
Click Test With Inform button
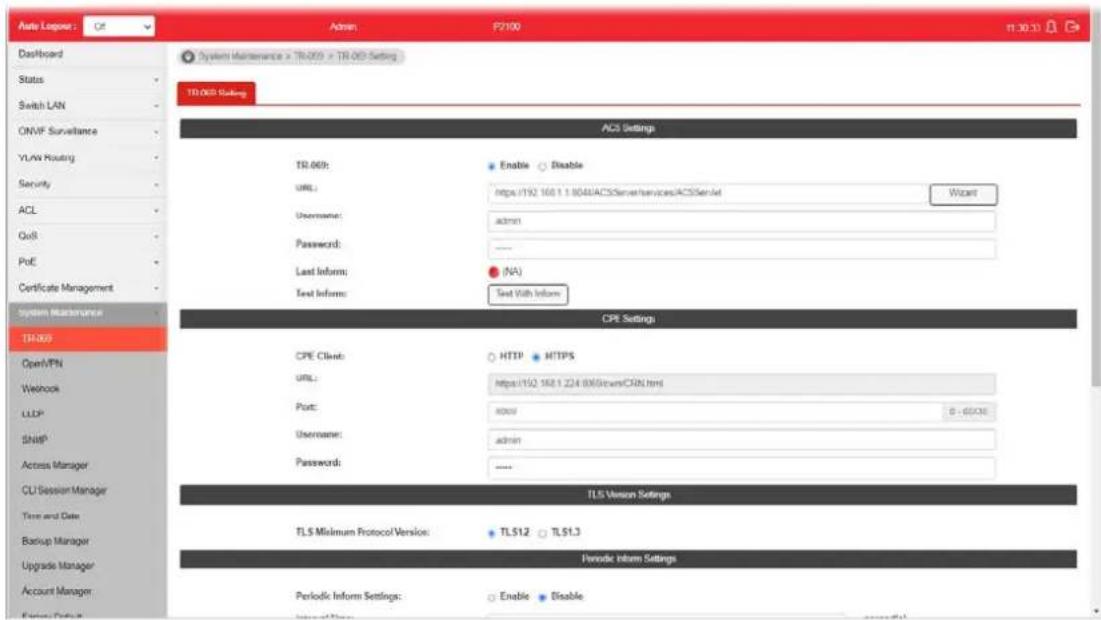click(x=528, y=294)
